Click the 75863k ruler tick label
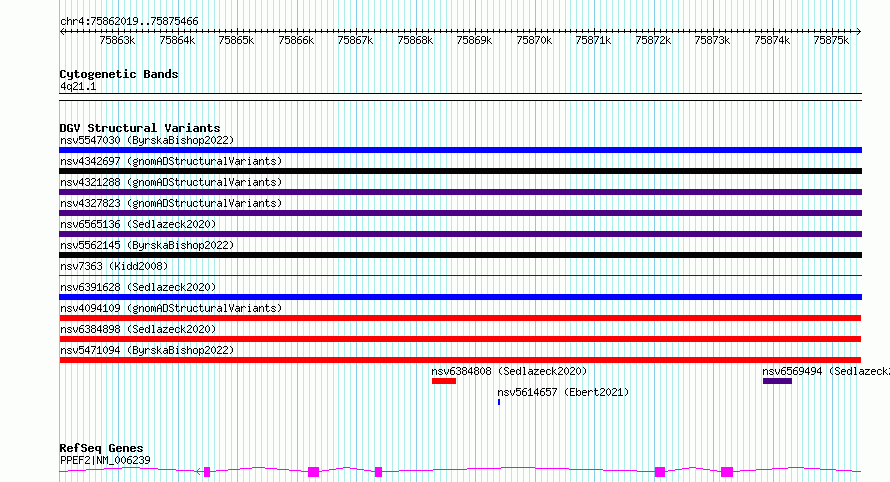 click(x=117, y=40)
